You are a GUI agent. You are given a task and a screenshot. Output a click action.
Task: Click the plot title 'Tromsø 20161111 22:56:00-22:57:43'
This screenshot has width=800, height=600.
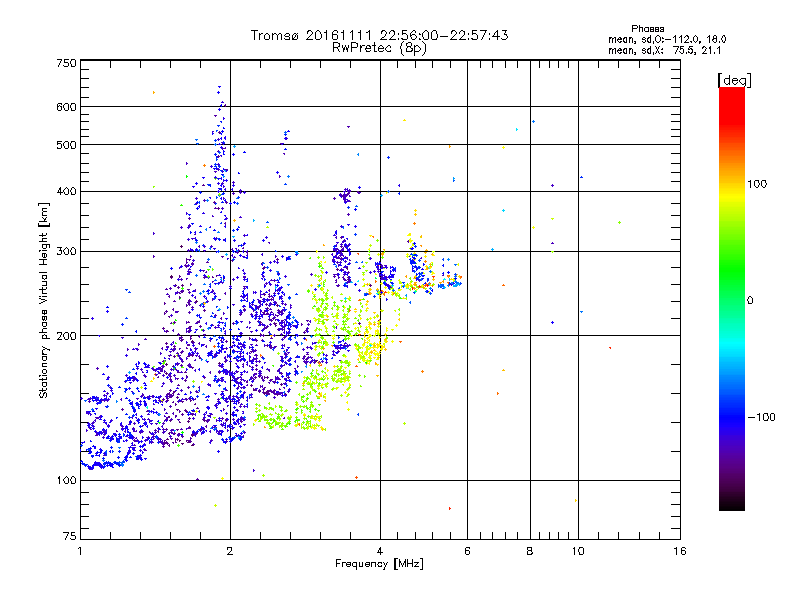[x=379, y=35]
